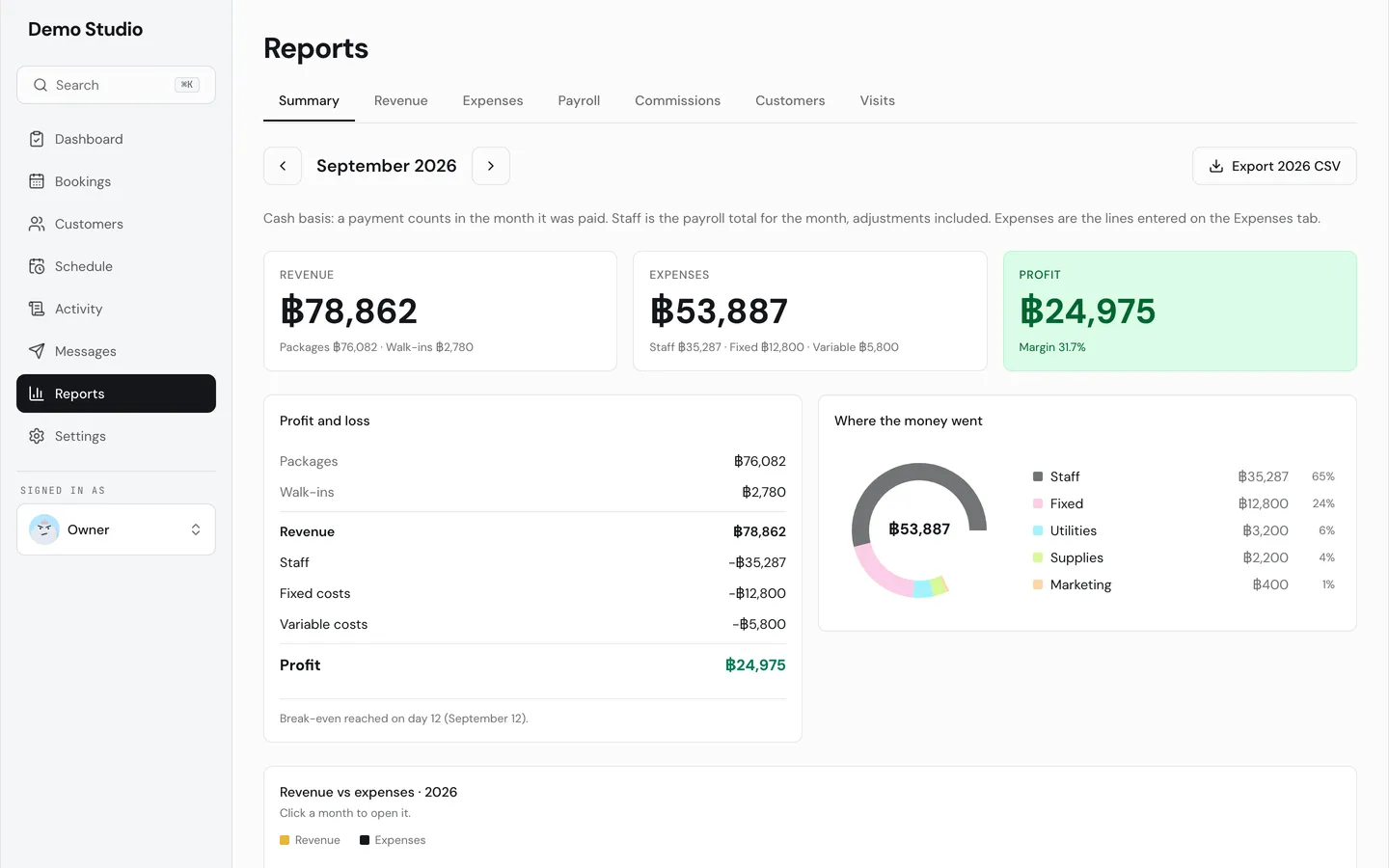The height and width of the screenshot is (868, 1389).
Task: Click the Margin 31.7% text
Action: click(1052, 347)
